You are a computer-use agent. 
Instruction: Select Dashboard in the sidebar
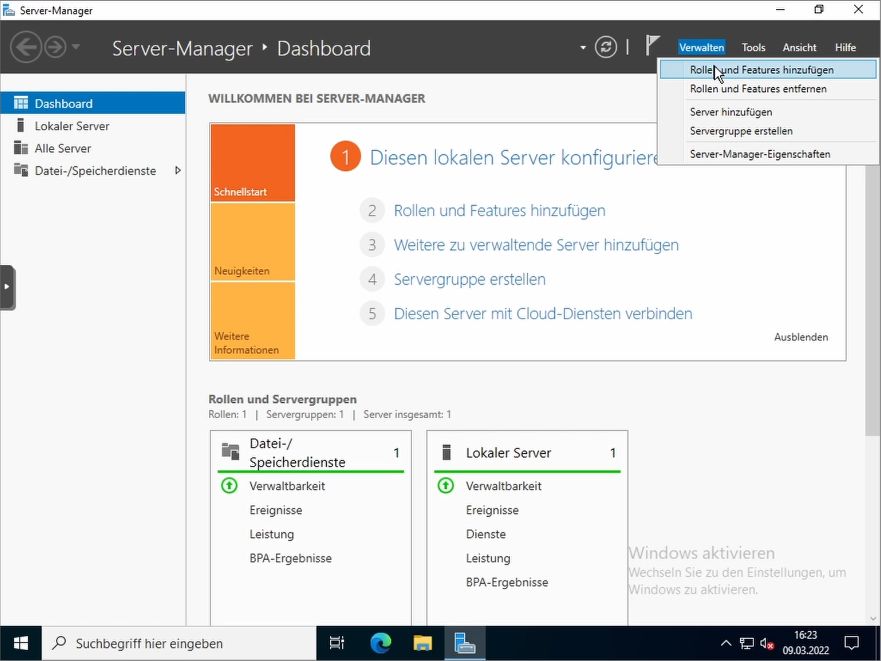coord(93,103)
